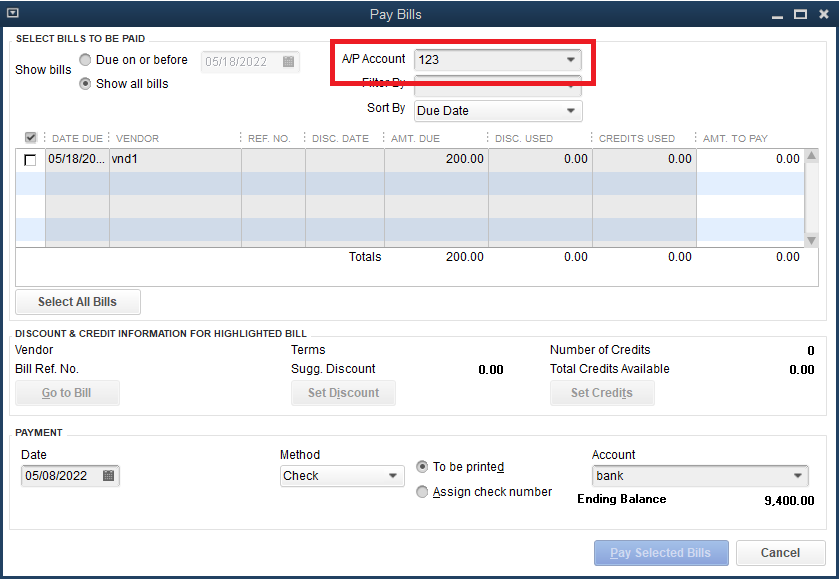Select 'Show all bills' radio button
Image resolution: width=839 pixels, height=579 pixels.
tap(86, 84)
